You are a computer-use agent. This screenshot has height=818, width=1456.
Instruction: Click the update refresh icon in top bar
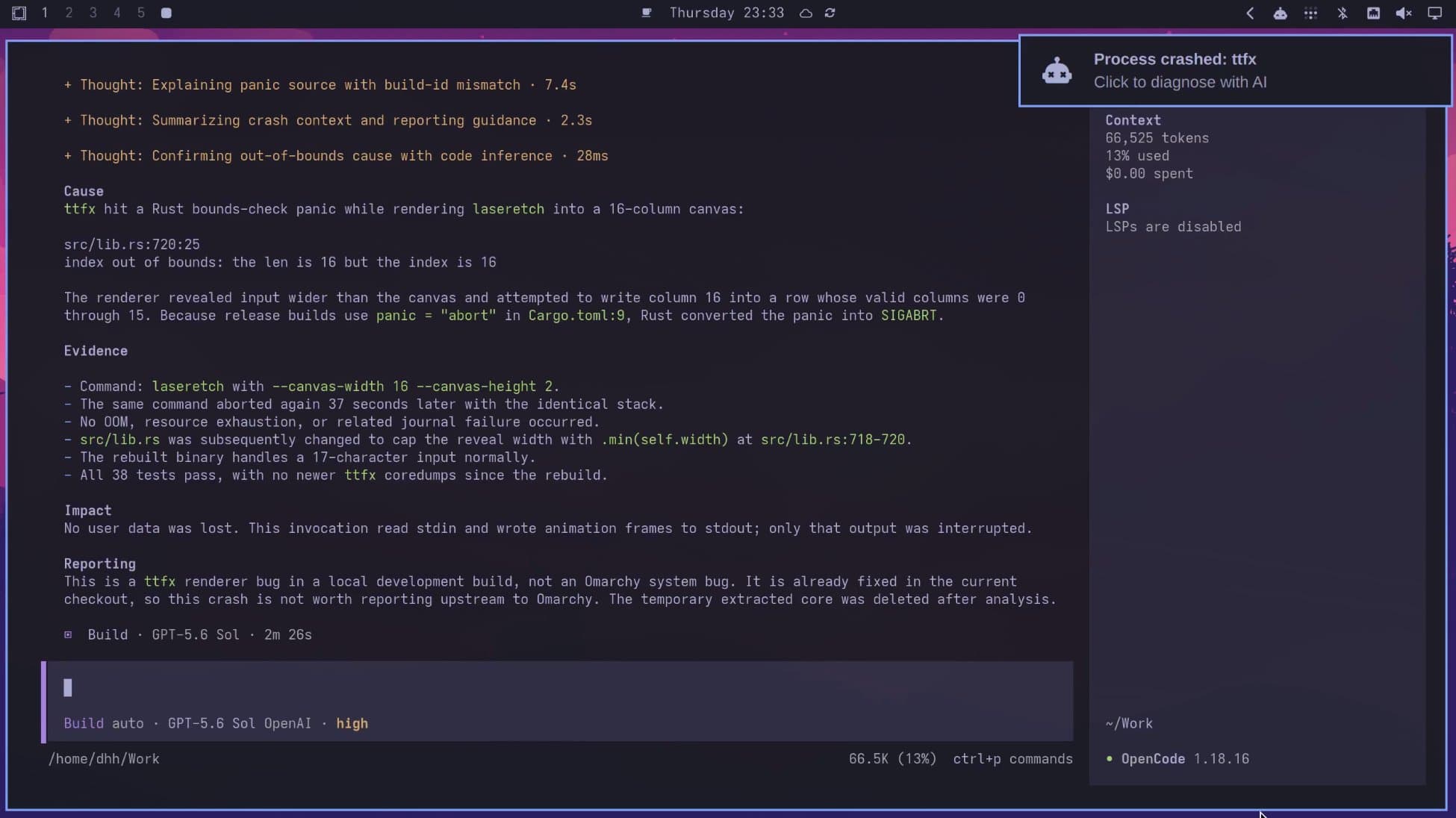[830, 13]
